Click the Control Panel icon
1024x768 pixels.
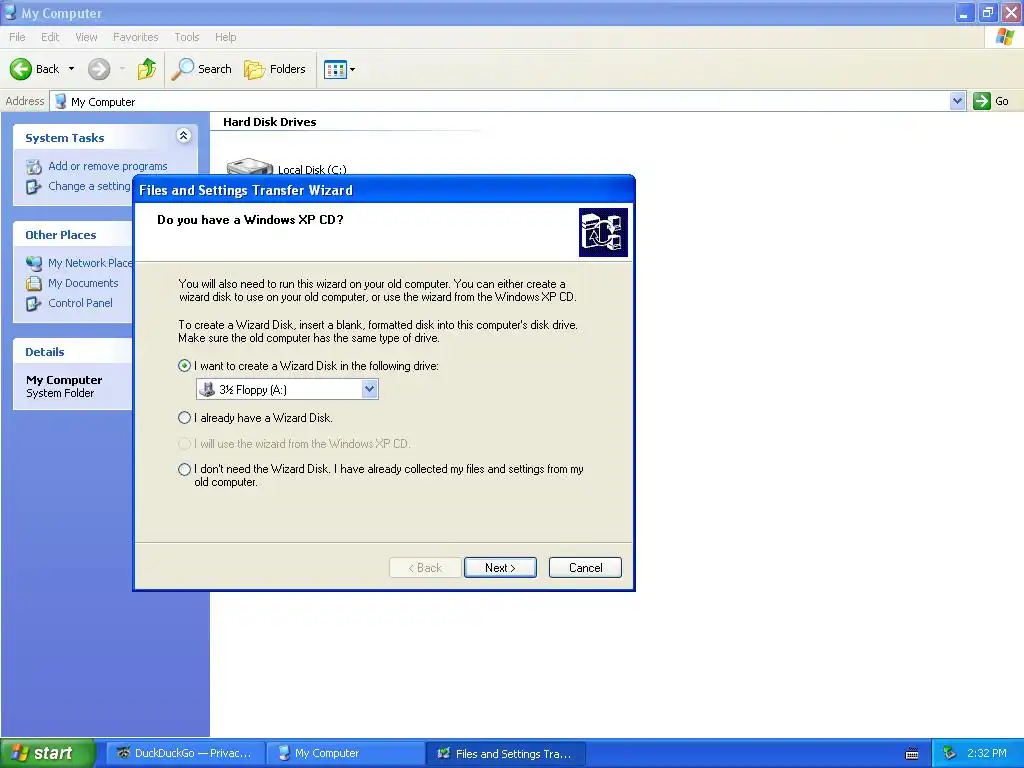(x=34, y=304)
